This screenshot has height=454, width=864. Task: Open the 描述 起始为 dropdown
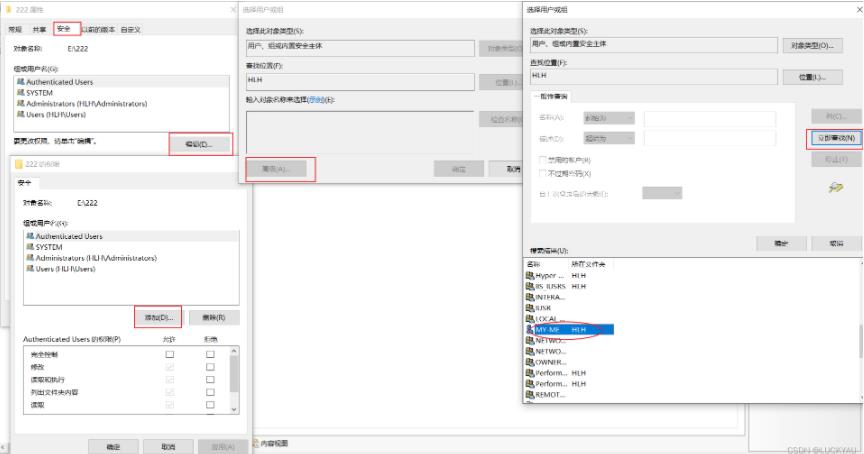tap(609, 138)
